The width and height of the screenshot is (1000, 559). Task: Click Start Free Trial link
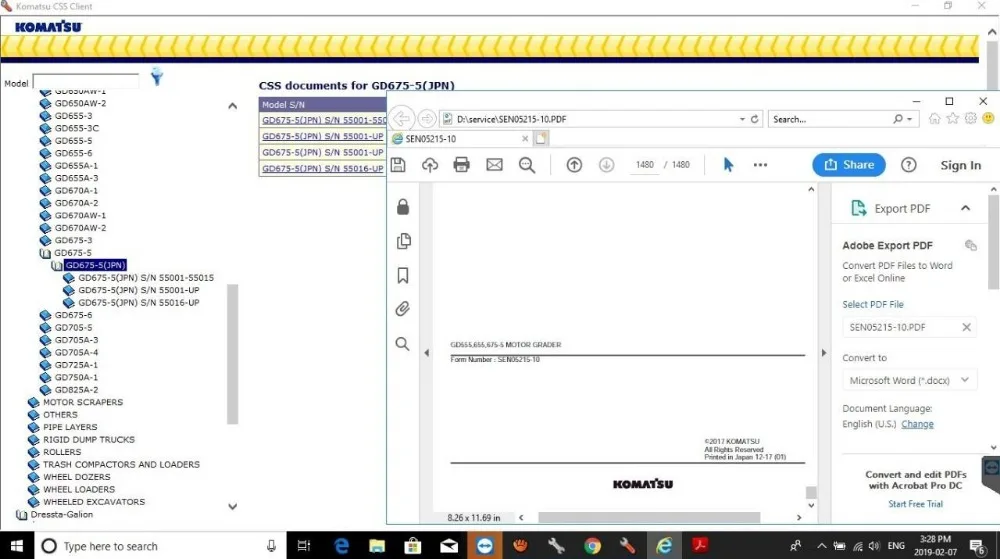[915, 504]
